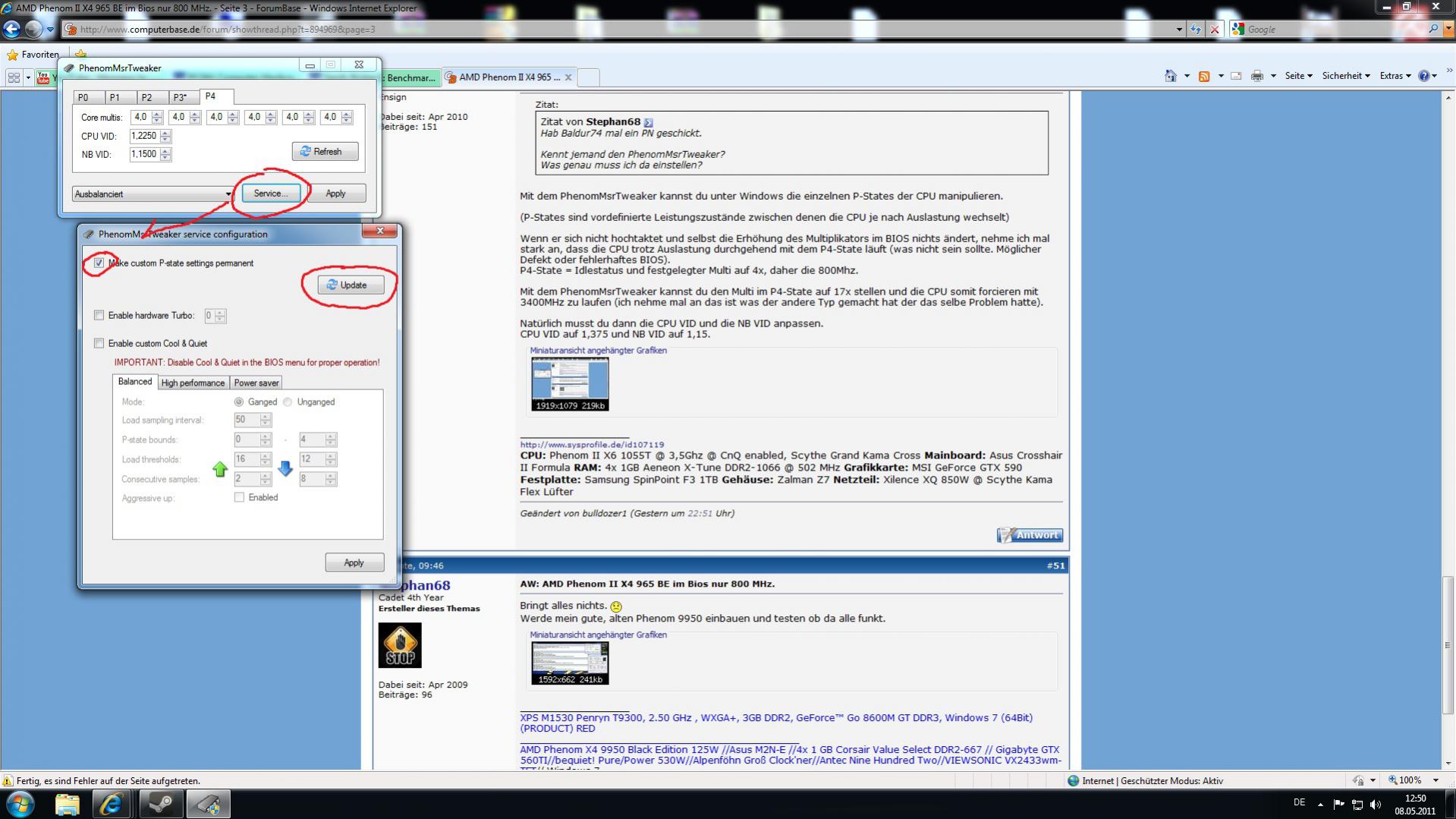
Task: Select the Ganged radio button
Action: coord(239,402)
